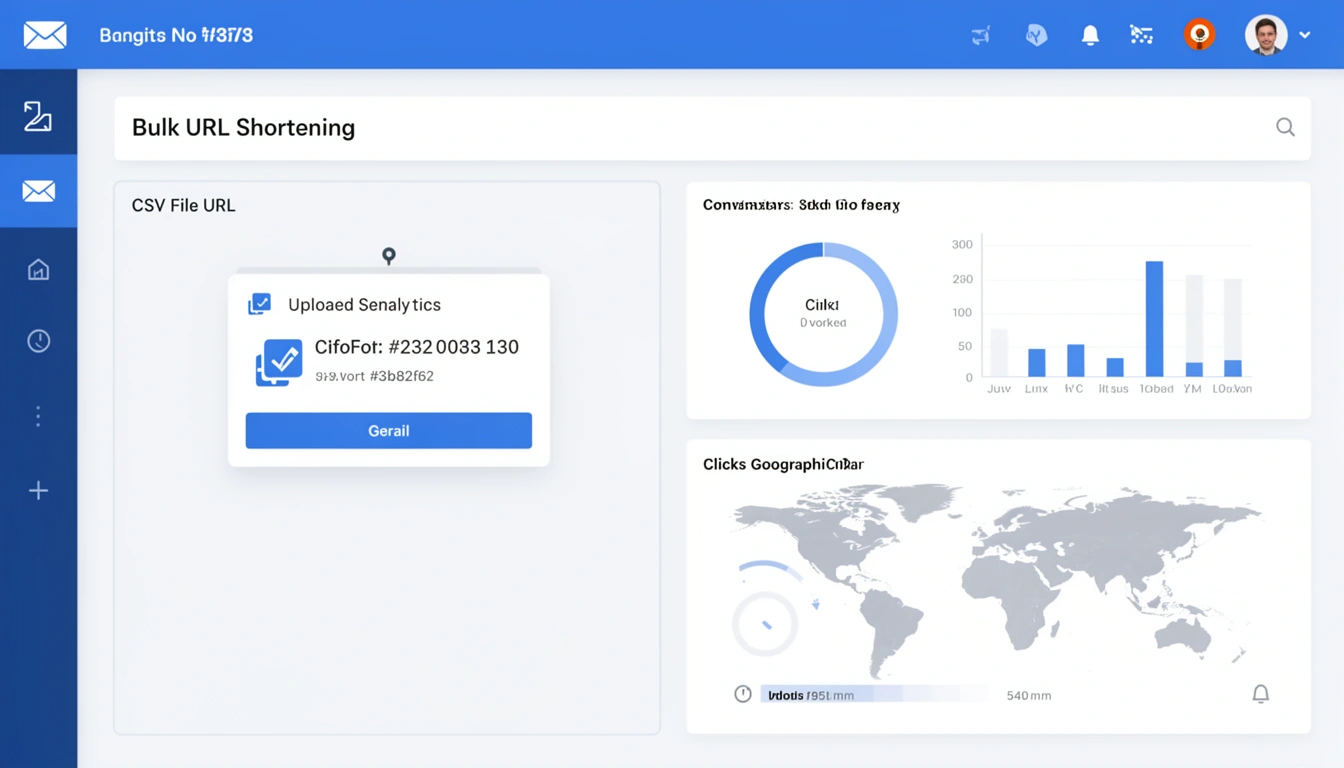Expand the pin marker above upload card

[x=388, y=256]
